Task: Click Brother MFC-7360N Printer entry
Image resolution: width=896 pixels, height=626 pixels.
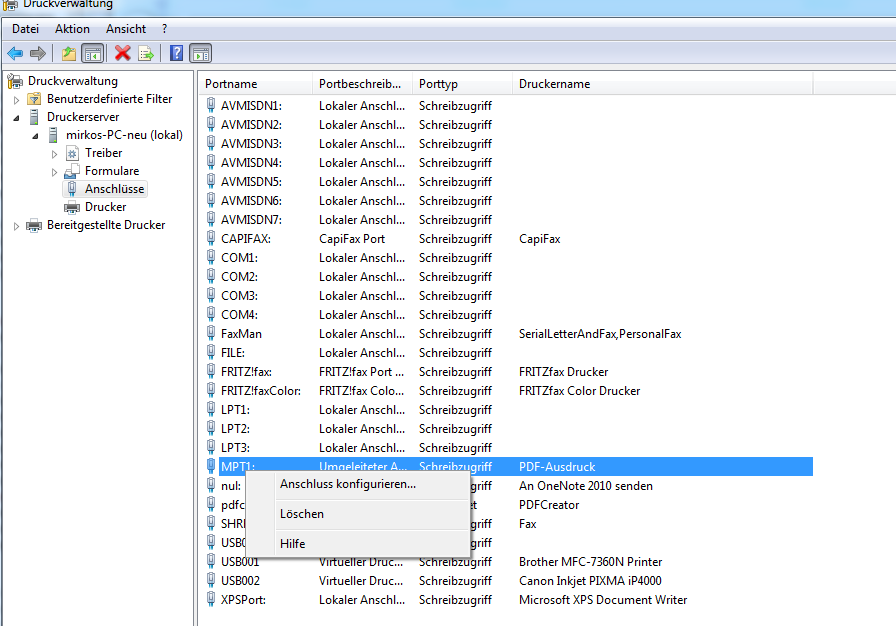Action: 590,561
